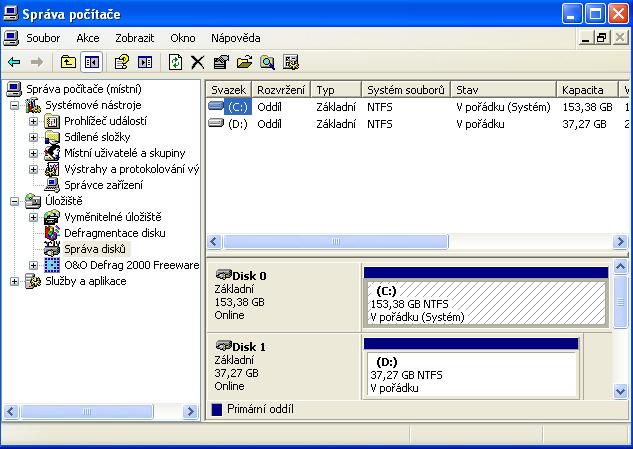Click the MMC system menu icon

click(11, 38)
